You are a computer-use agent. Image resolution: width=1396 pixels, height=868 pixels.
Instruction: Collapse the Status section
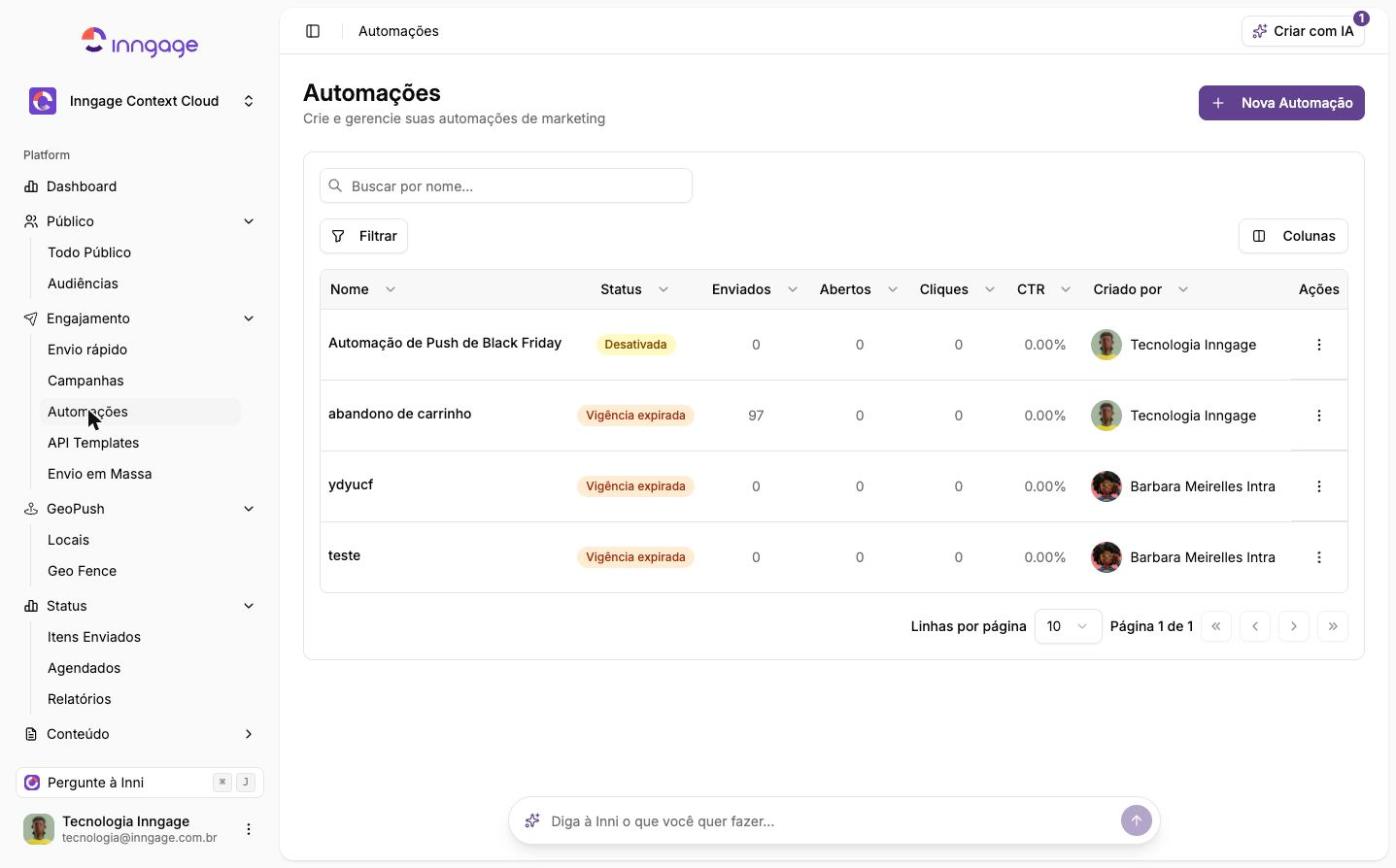[x=140, y=605]
